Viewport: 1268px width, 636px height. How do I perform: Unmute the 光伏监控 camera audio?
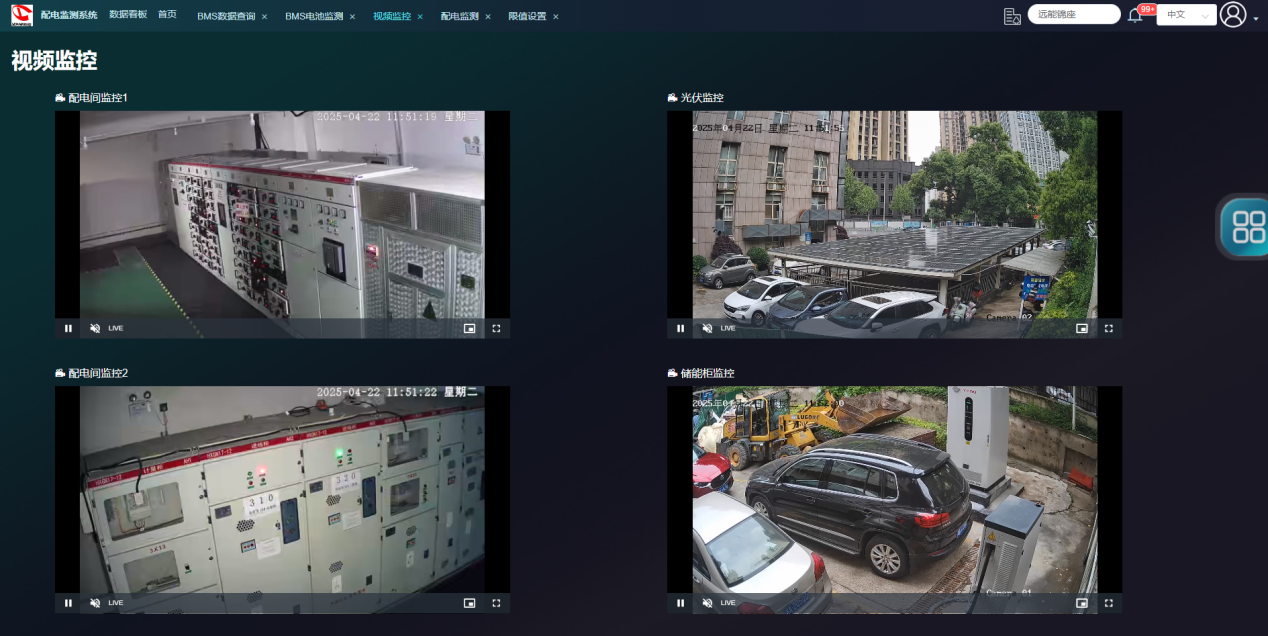click(707, 328)
